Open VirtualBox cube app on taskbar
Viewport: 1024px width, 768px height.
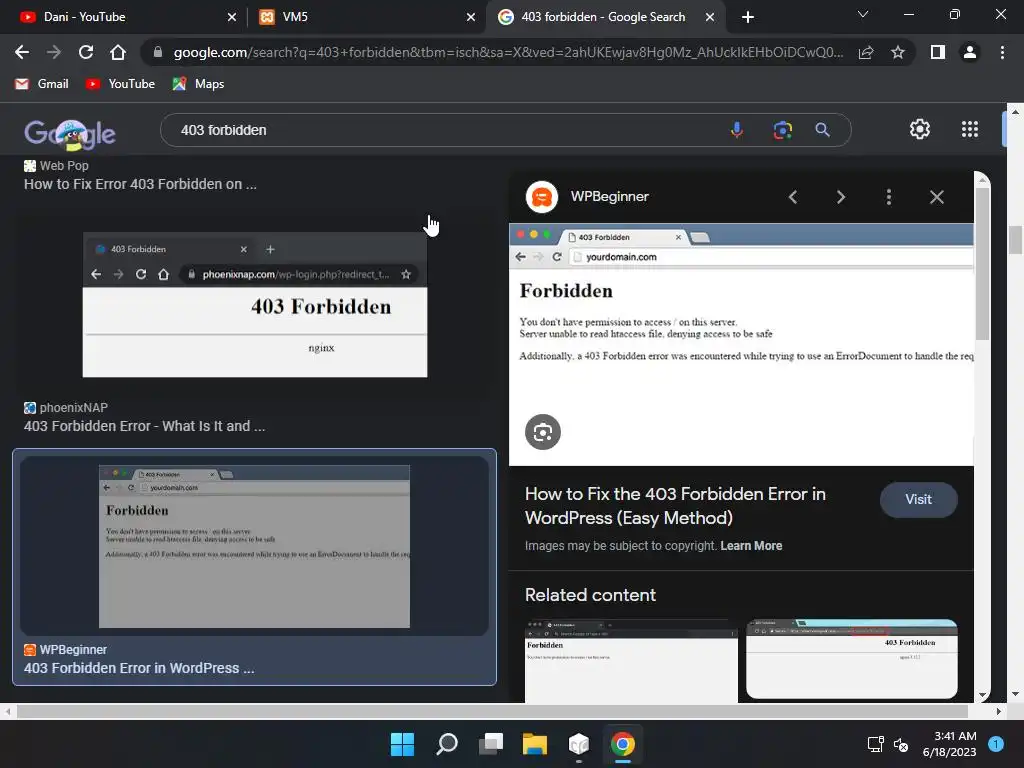579,744
